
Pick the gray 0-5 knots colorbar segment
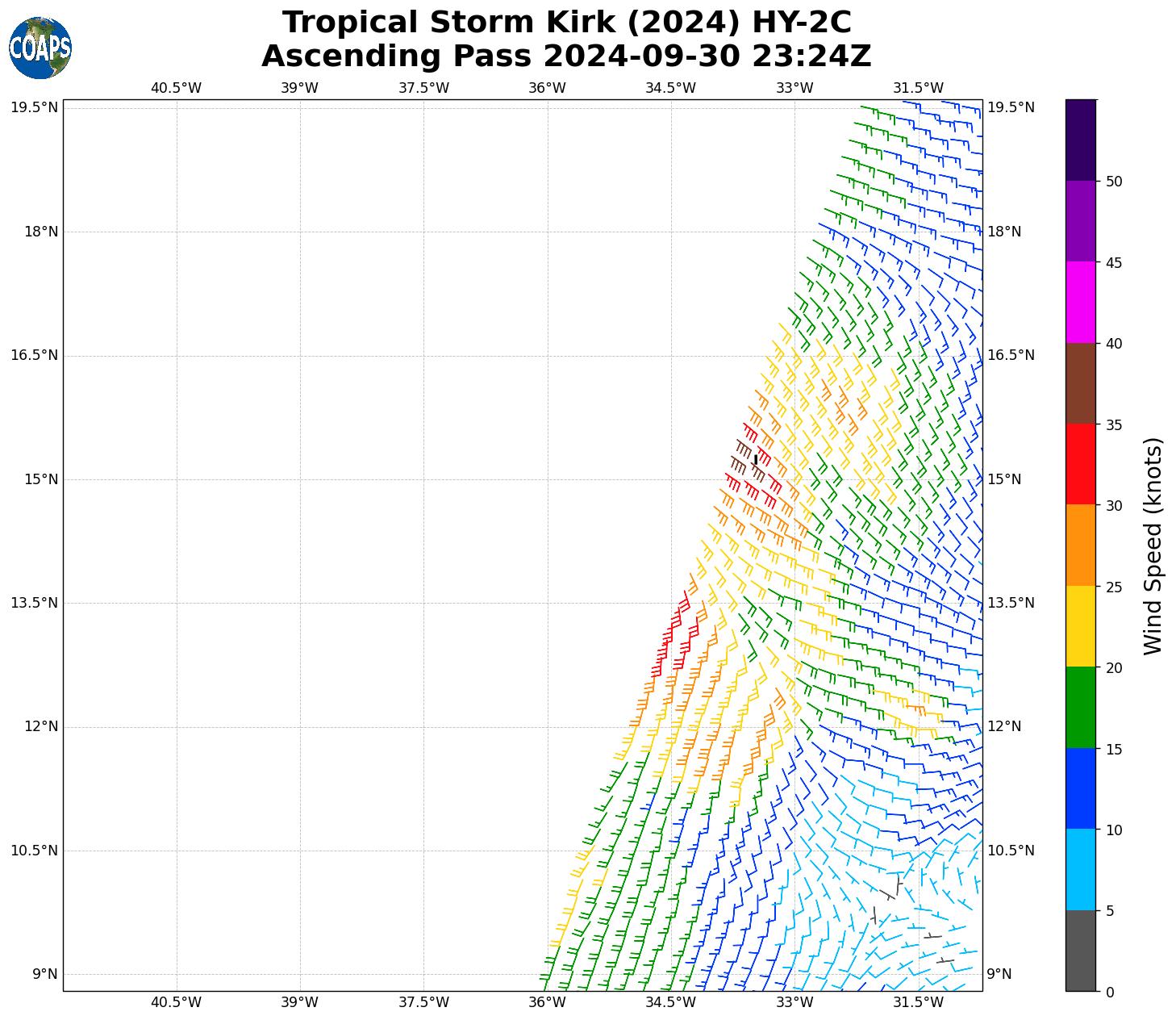point(1080,951)
